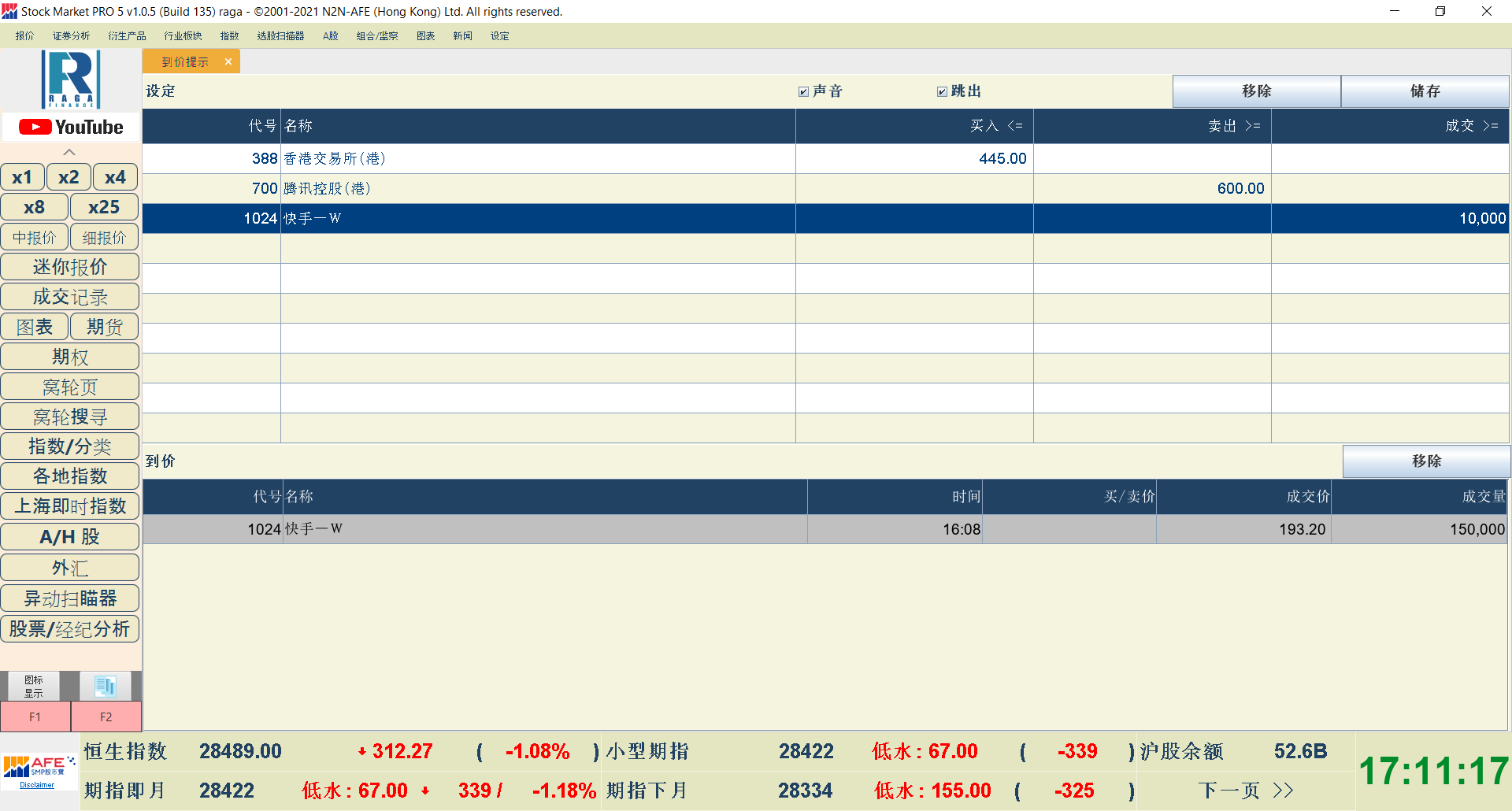Open the Disclaimer link

37,785
